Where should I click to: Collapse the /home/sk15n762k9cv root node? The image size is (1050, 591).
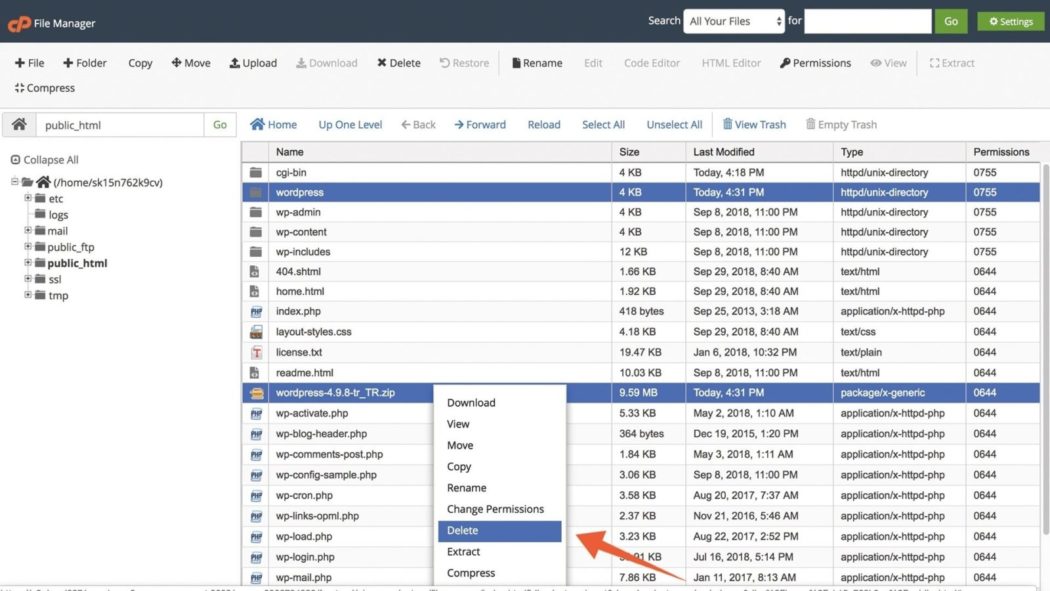(x=14, y=181)
